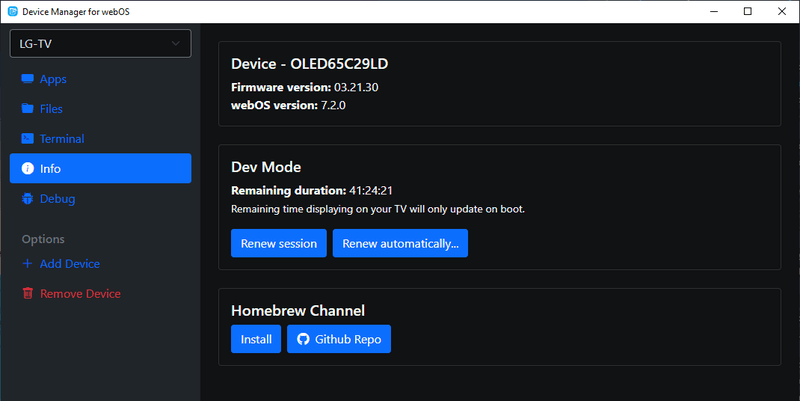800x401 pixels.
Task: Click the Device - OLED65C29LD heading
Action: (x=310, y=64)
